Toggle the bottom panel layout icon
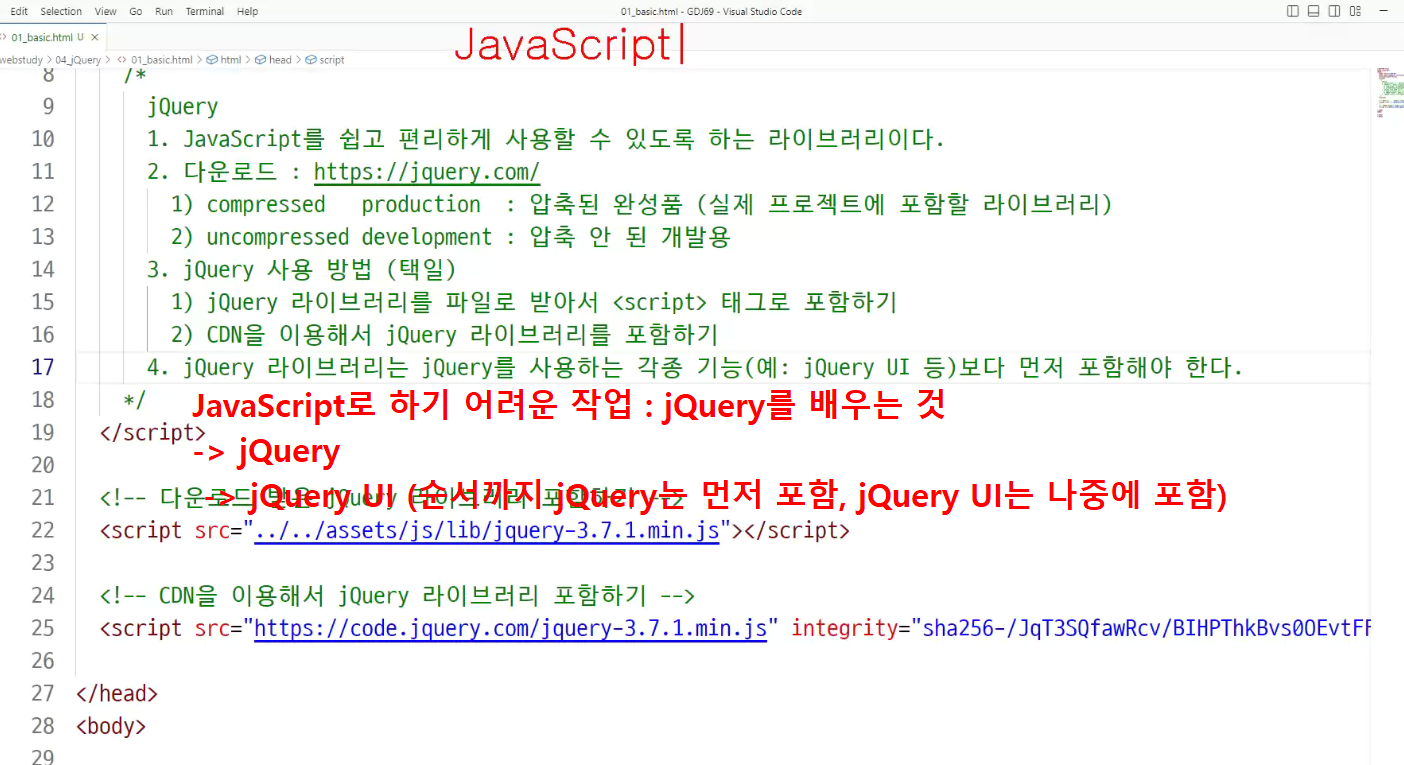This screenshot has height=765, width=1404. point(1315,11)
